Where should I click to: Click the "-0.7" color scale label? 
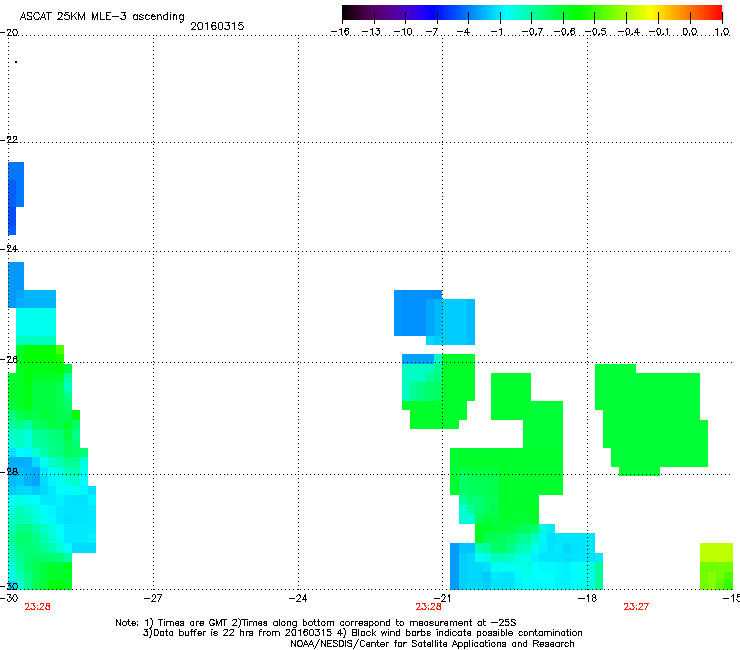click(x=532, y=32)
